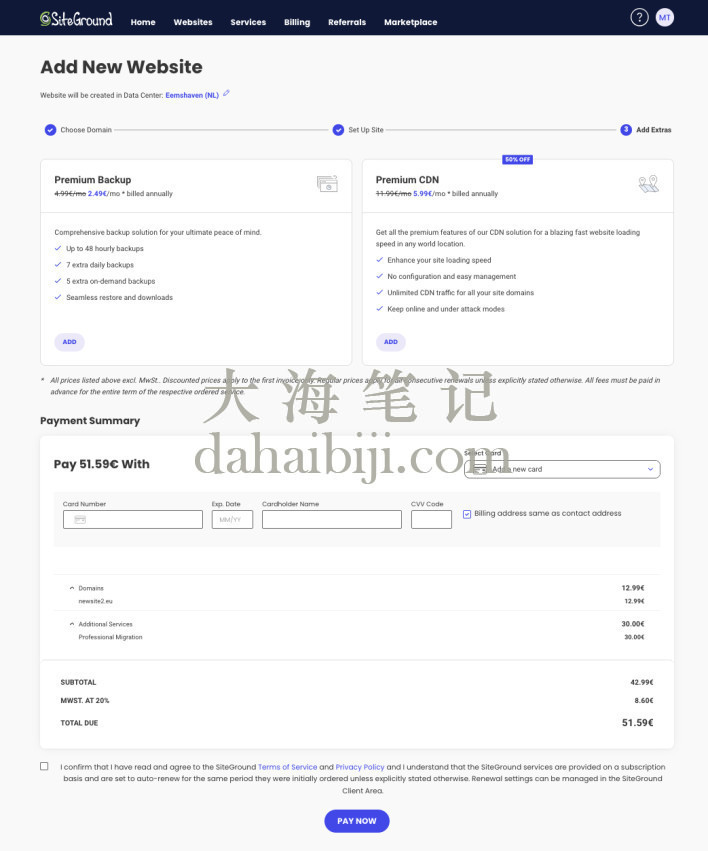The height and width of the screenshot is (851, 708).
Task: Click the SiteGround logo
Action: click(x=76, y=19)
